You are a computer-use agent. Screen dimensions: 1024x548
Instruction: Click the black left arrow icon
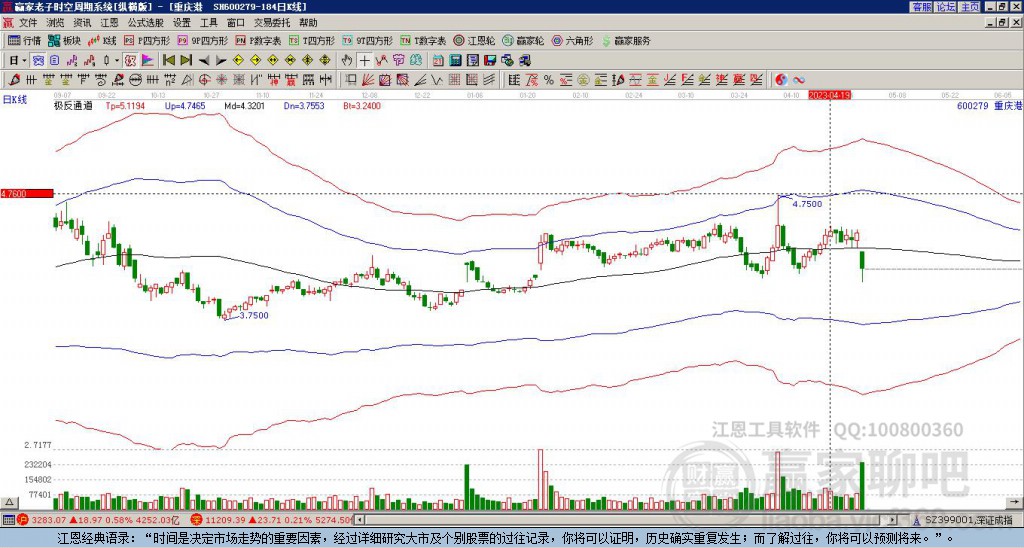(x=204, y=60)
